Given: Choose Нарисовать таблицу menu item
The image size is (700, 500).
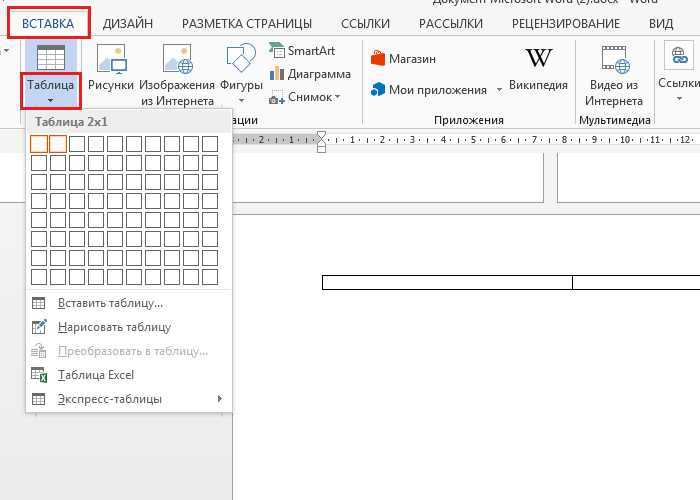Looking at the screenshot, I should (x=129, y=327).
